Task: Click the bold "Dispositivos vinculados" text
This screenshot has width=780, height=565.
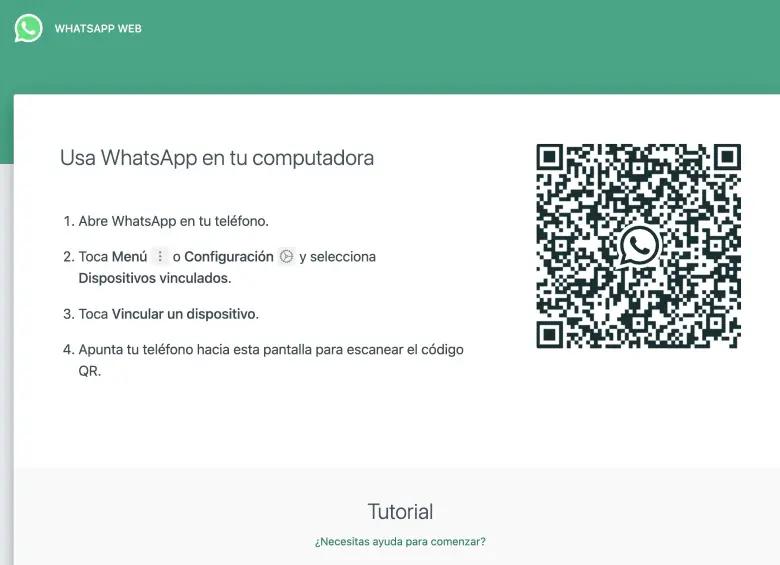Action: click(154, 279)
